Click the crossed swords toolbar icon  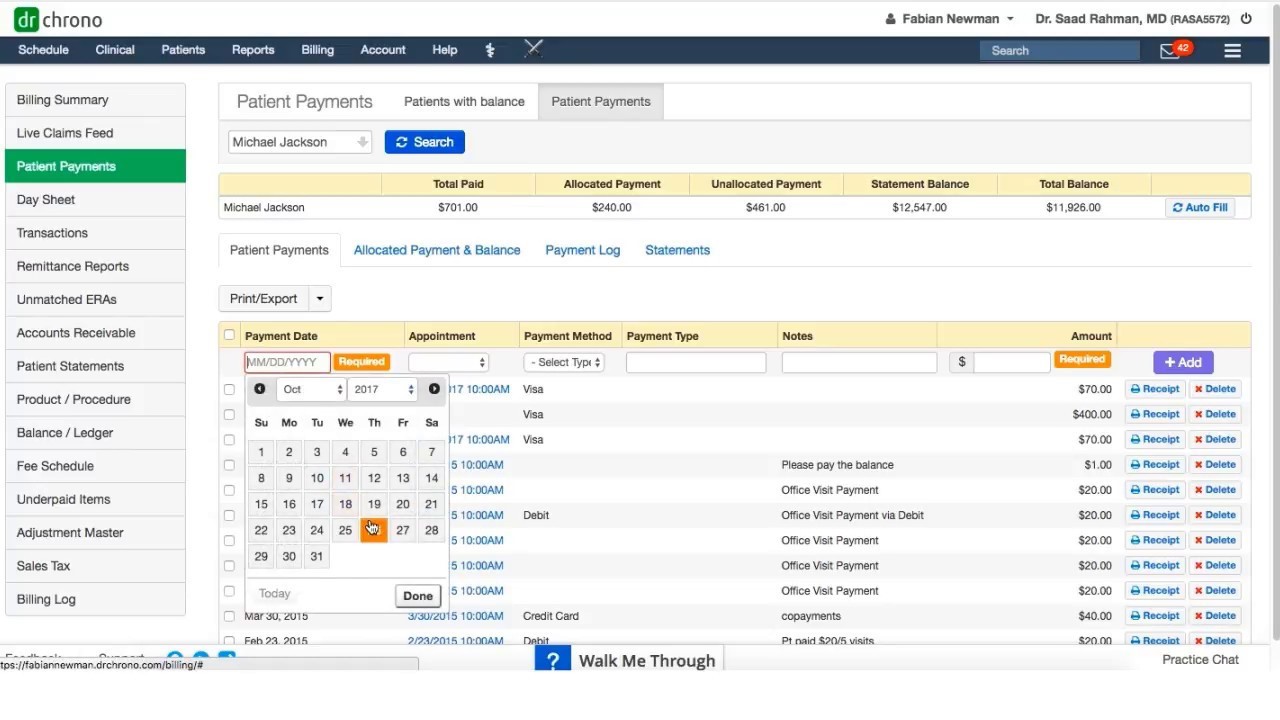click(533, 47)
